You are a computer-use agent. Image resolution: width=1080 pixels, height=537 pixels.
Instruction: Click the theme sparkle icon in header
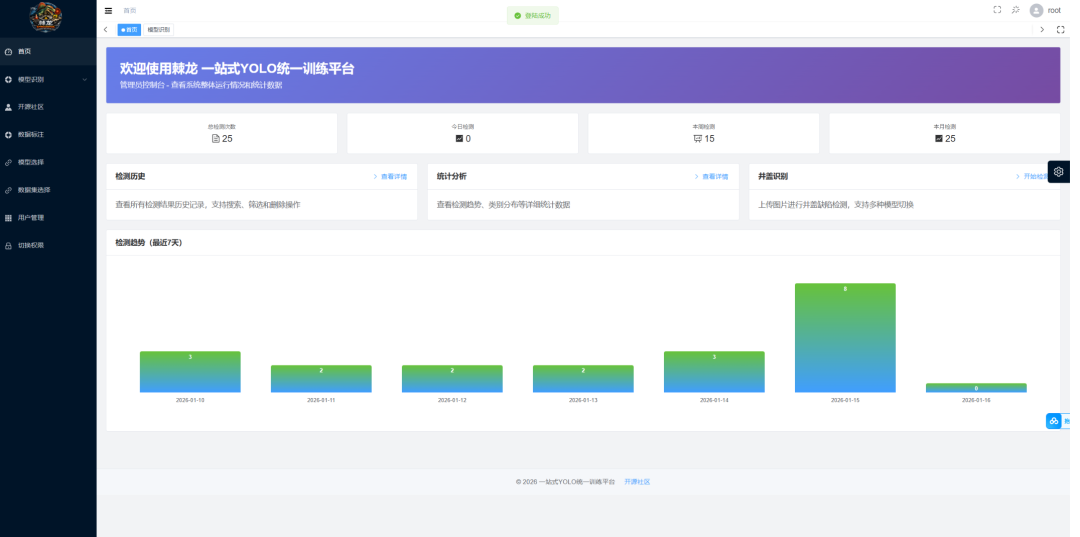pyautogui.click(x=1015, y=10)
